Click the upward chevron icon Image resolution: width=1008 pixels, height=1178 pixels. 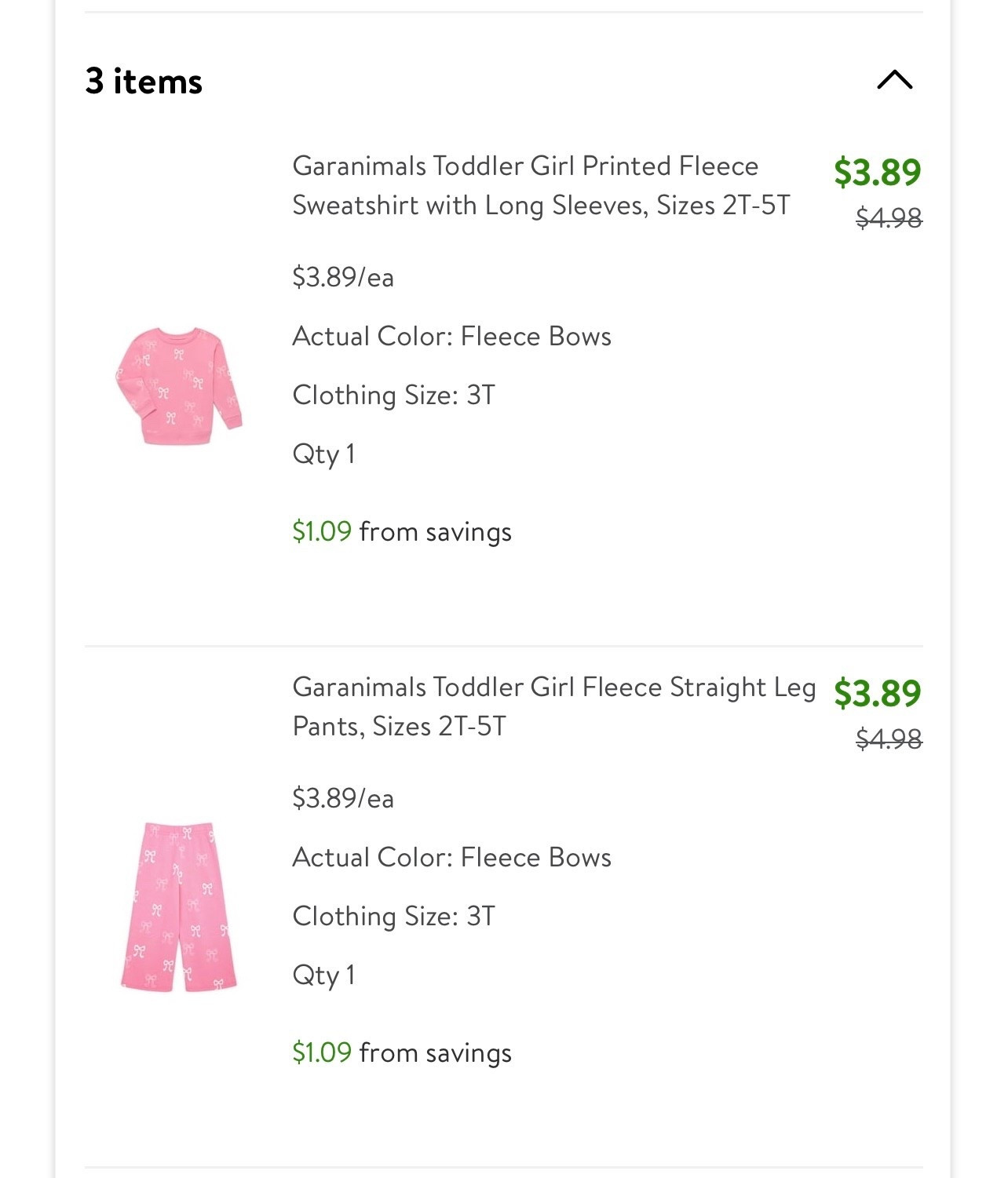tap(894, 79)
